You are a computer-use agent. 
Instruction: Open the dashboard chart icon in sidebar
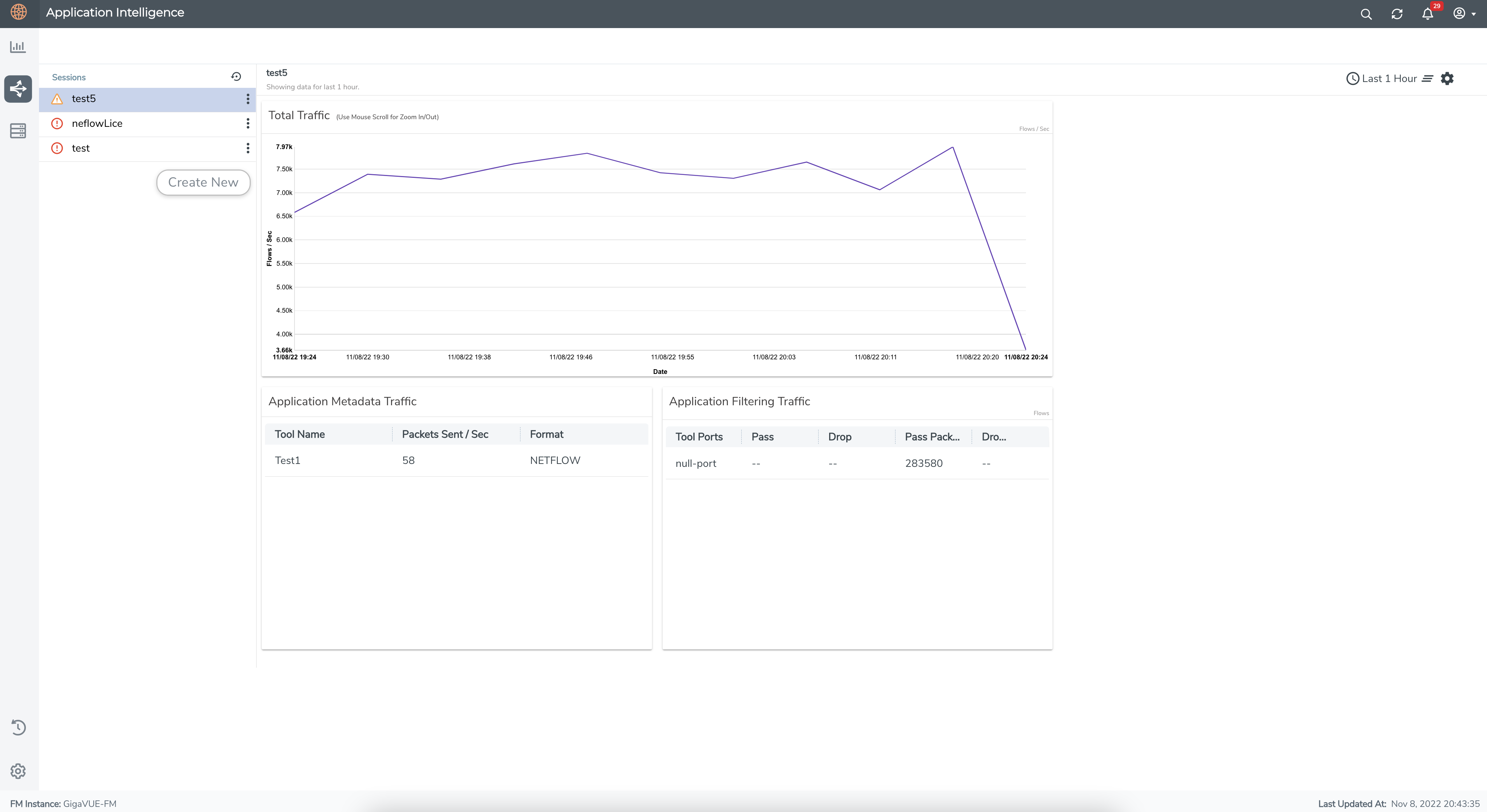[18, 47]
